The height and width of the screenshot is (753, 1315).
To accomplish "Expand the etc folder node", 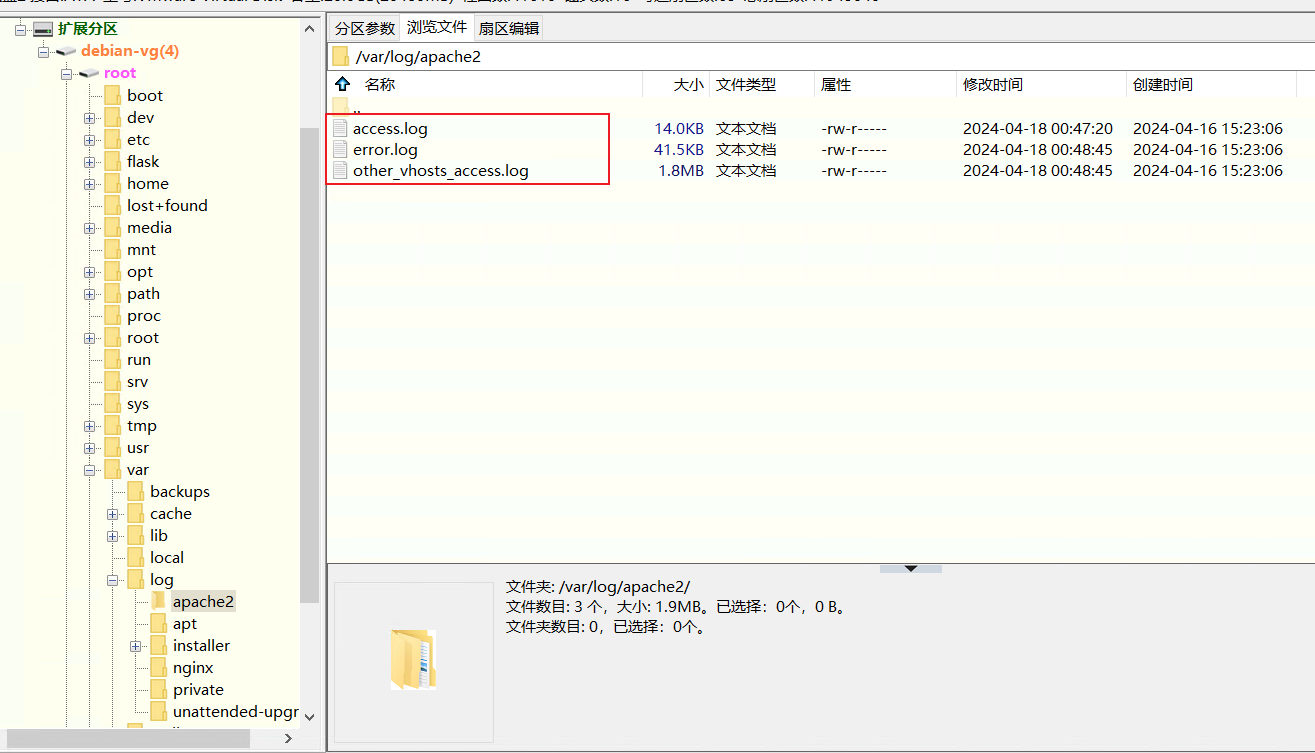I will pos(90,140).
